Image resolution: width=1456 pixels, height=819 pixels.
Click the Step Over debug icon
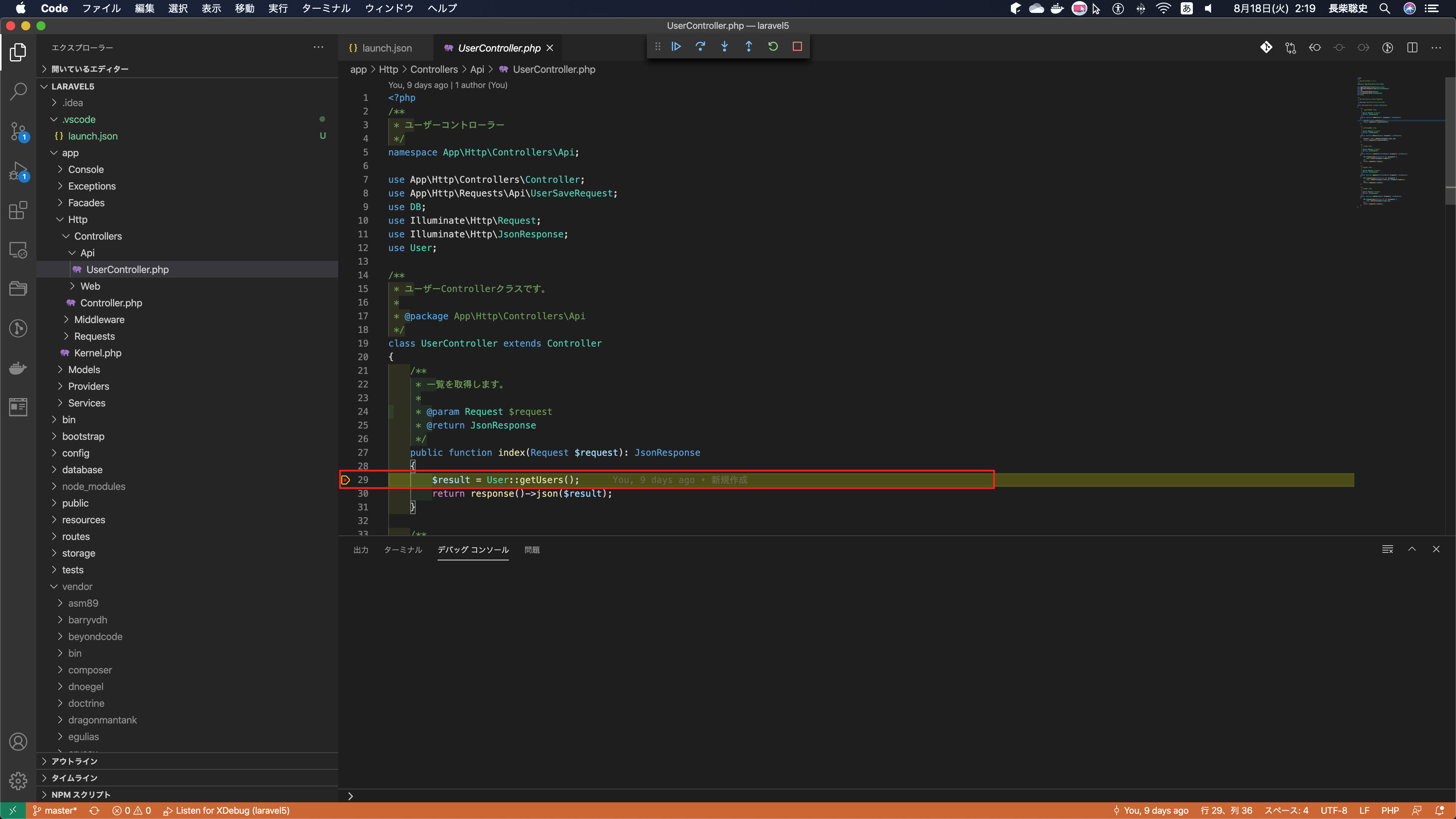[x=700, y=46]
